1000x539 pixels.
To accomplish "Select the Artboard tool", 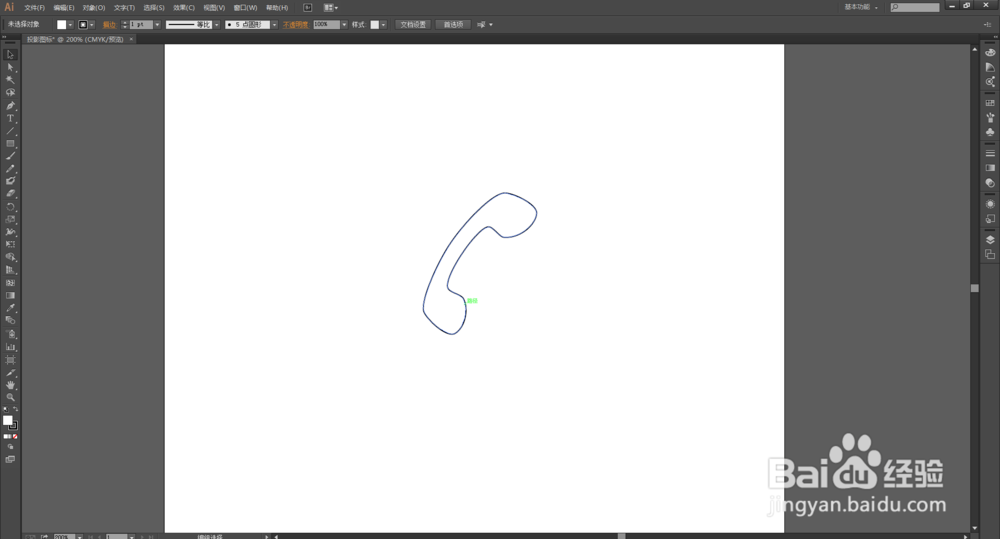I will coord(10,360).
